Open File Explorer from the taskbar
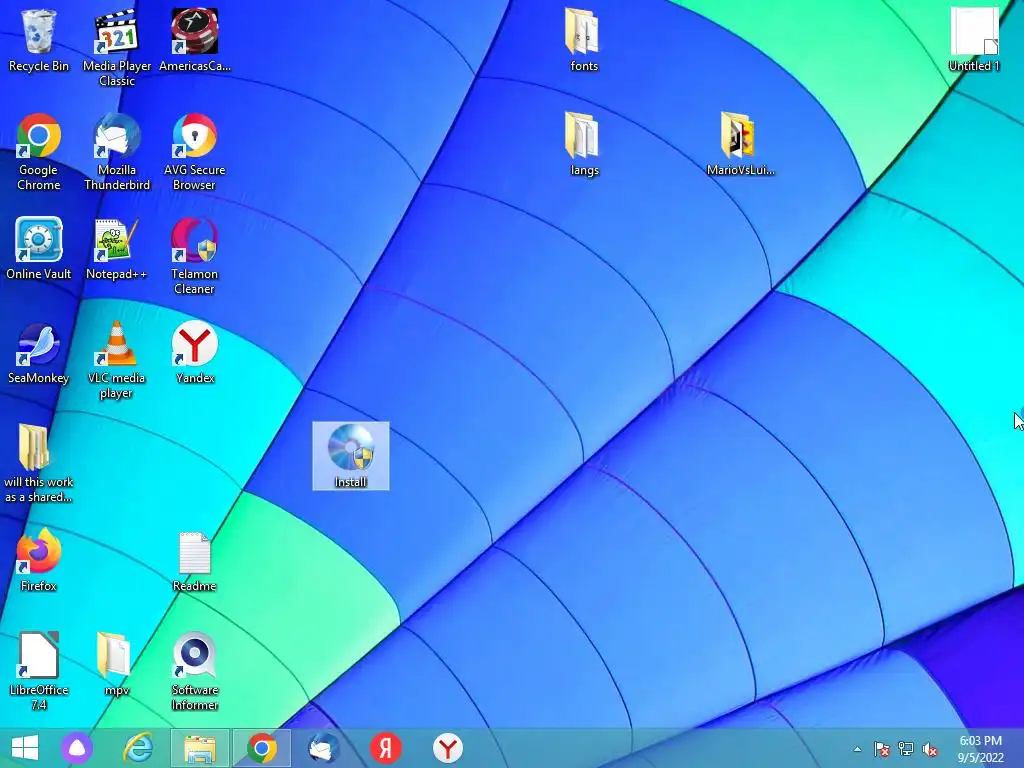The width and height of the screenshot is (1024, 768). point(200,748)
